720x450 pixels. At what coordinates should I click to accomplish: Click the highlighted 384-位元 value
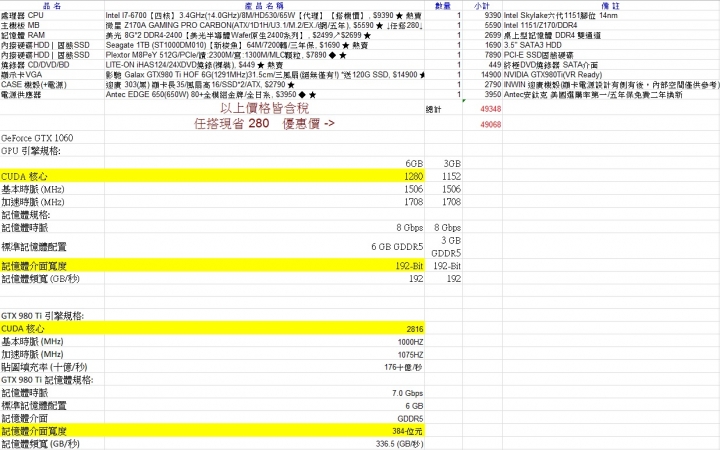(x=264, y=431)
